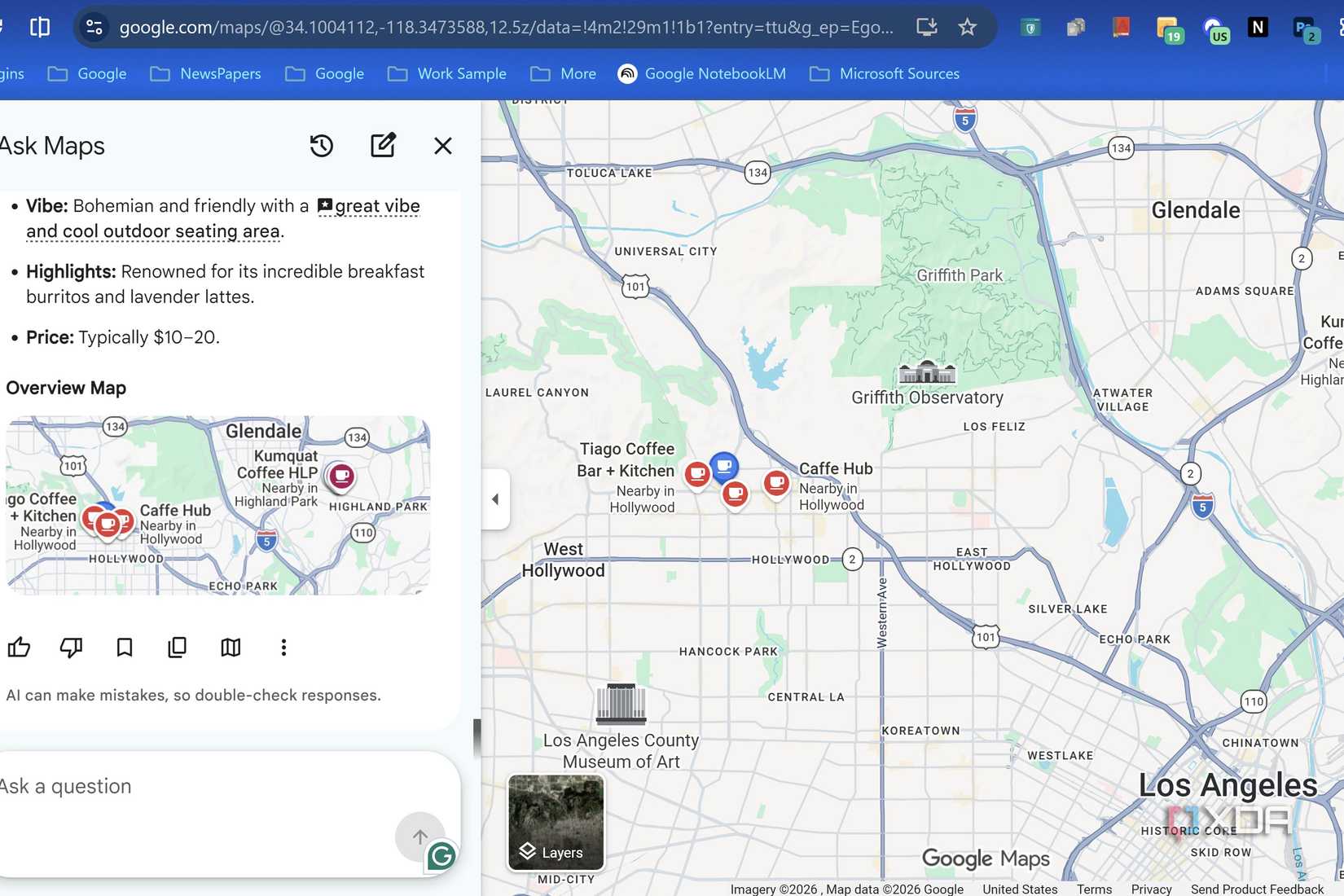Click the map icon below the overview map

(231, 648)
